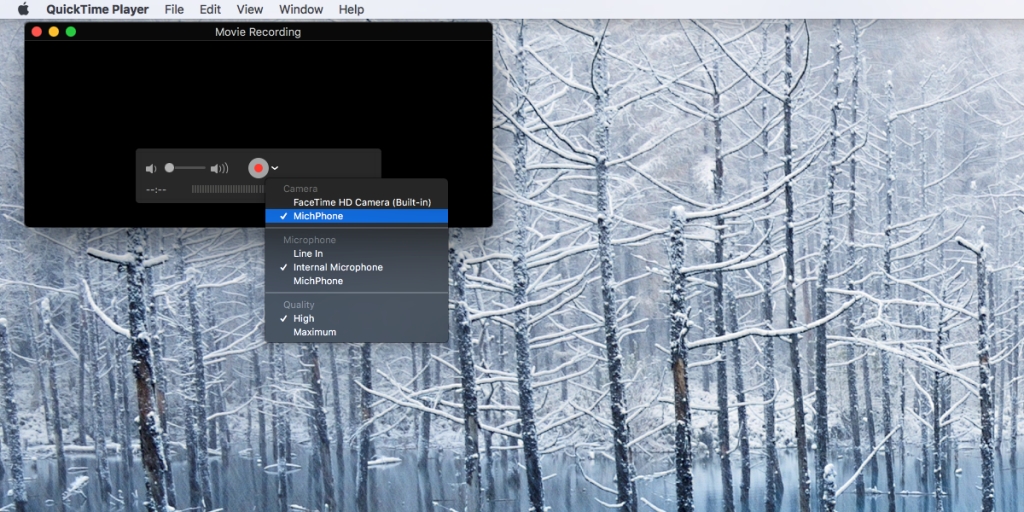Set quality to Maximum

(x=357, y=332)
